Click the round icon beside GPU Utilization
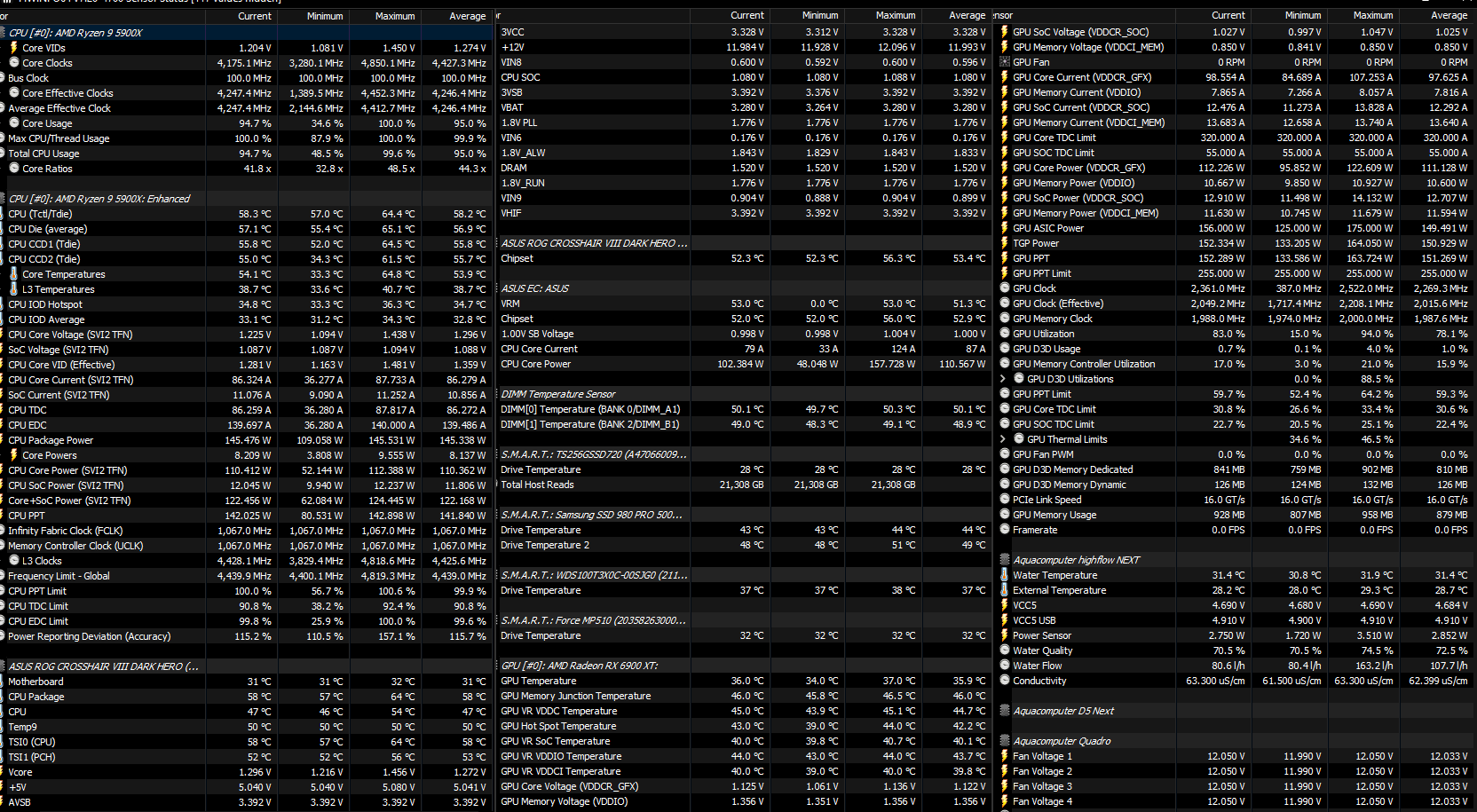The width and height of the screenshot is (1477, 812). 1005,334
